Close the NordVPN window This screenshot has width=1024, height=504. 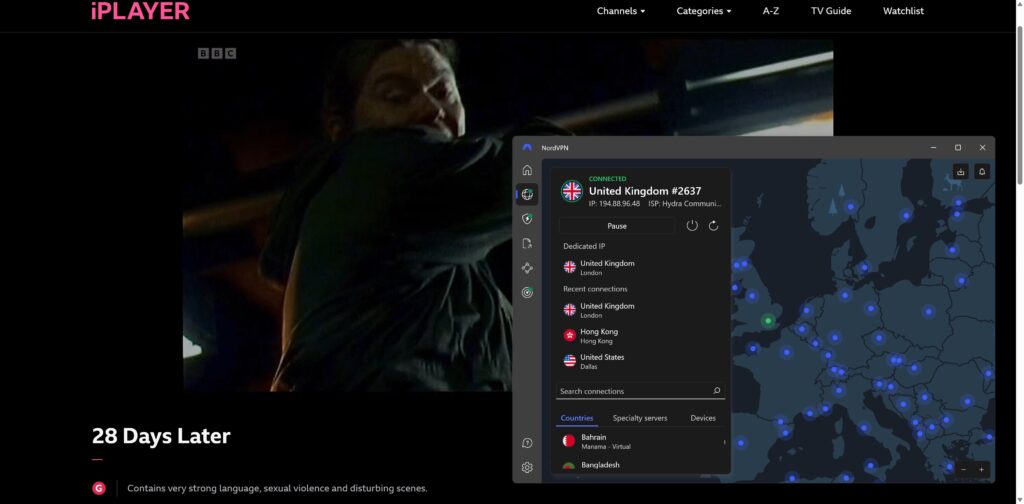[982, 148]
